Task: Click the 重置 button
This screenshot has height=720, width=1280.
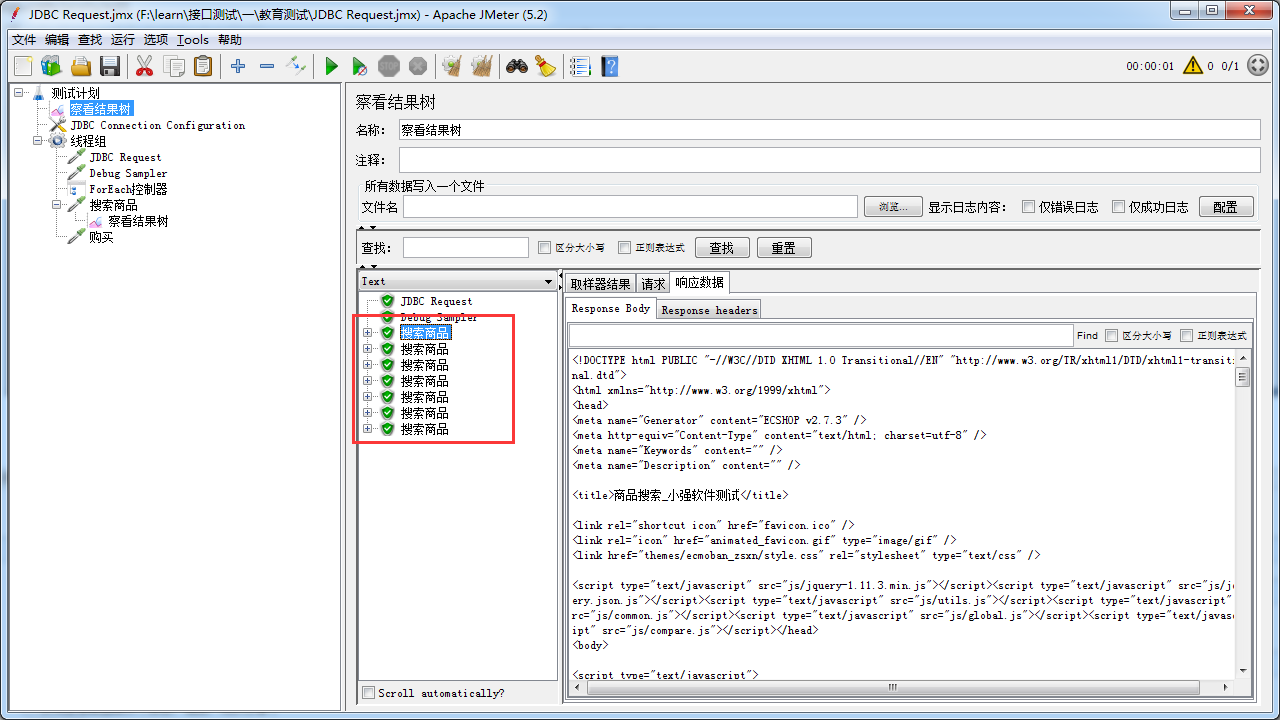Action: [785, 248]
